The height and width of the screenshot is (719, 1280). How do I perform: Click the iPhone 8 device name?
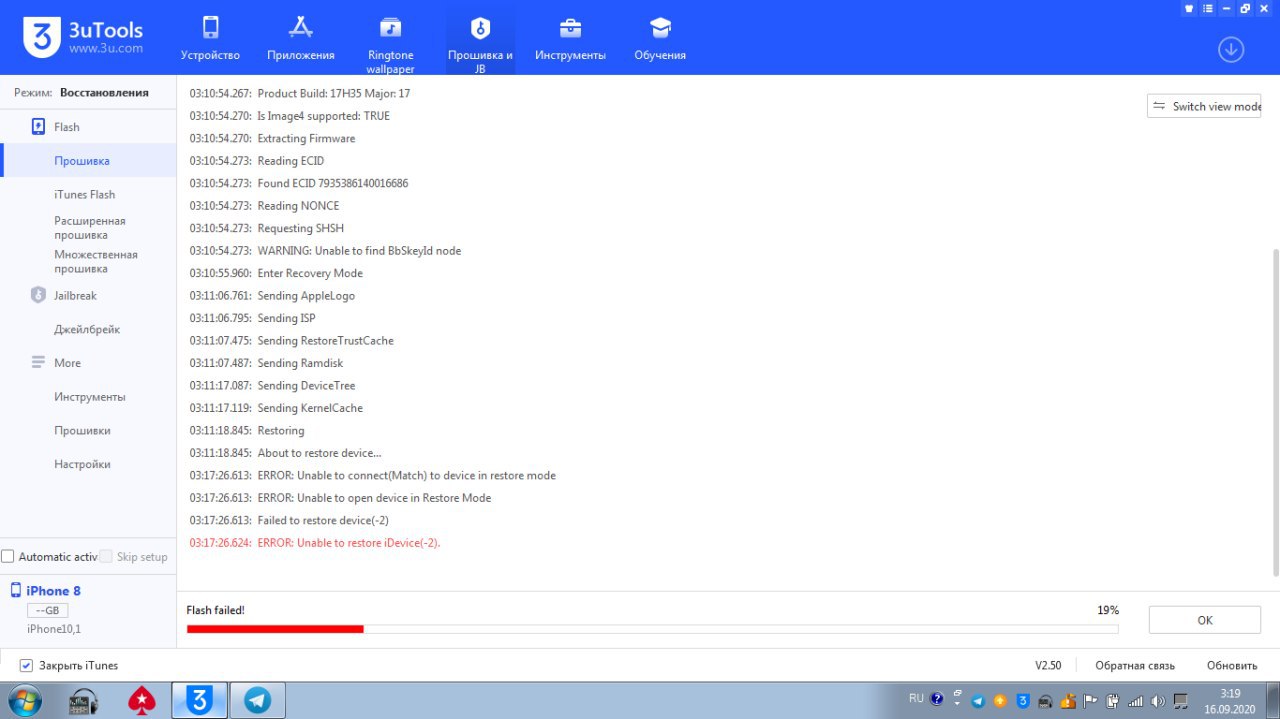coord(53,591)
